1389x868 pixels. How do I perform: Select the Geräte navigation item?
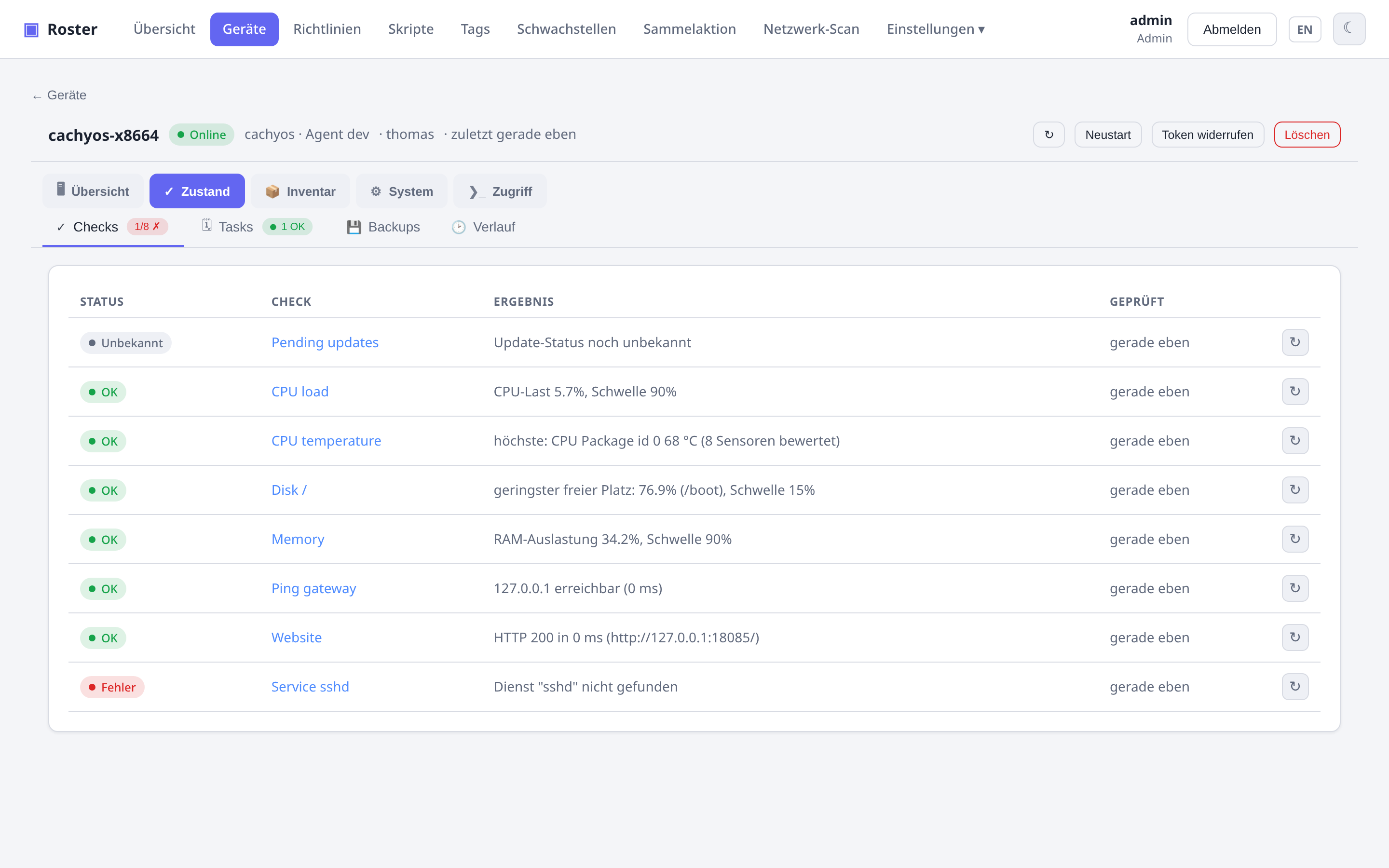[245, 29]
